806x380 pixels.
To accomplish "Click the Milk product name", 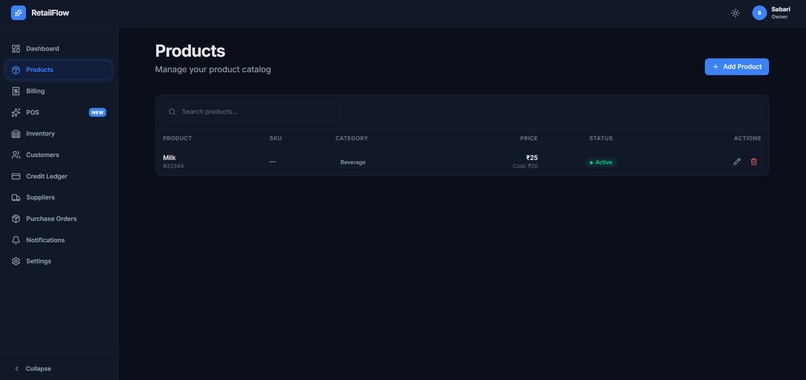I will [x=170, y=158].
